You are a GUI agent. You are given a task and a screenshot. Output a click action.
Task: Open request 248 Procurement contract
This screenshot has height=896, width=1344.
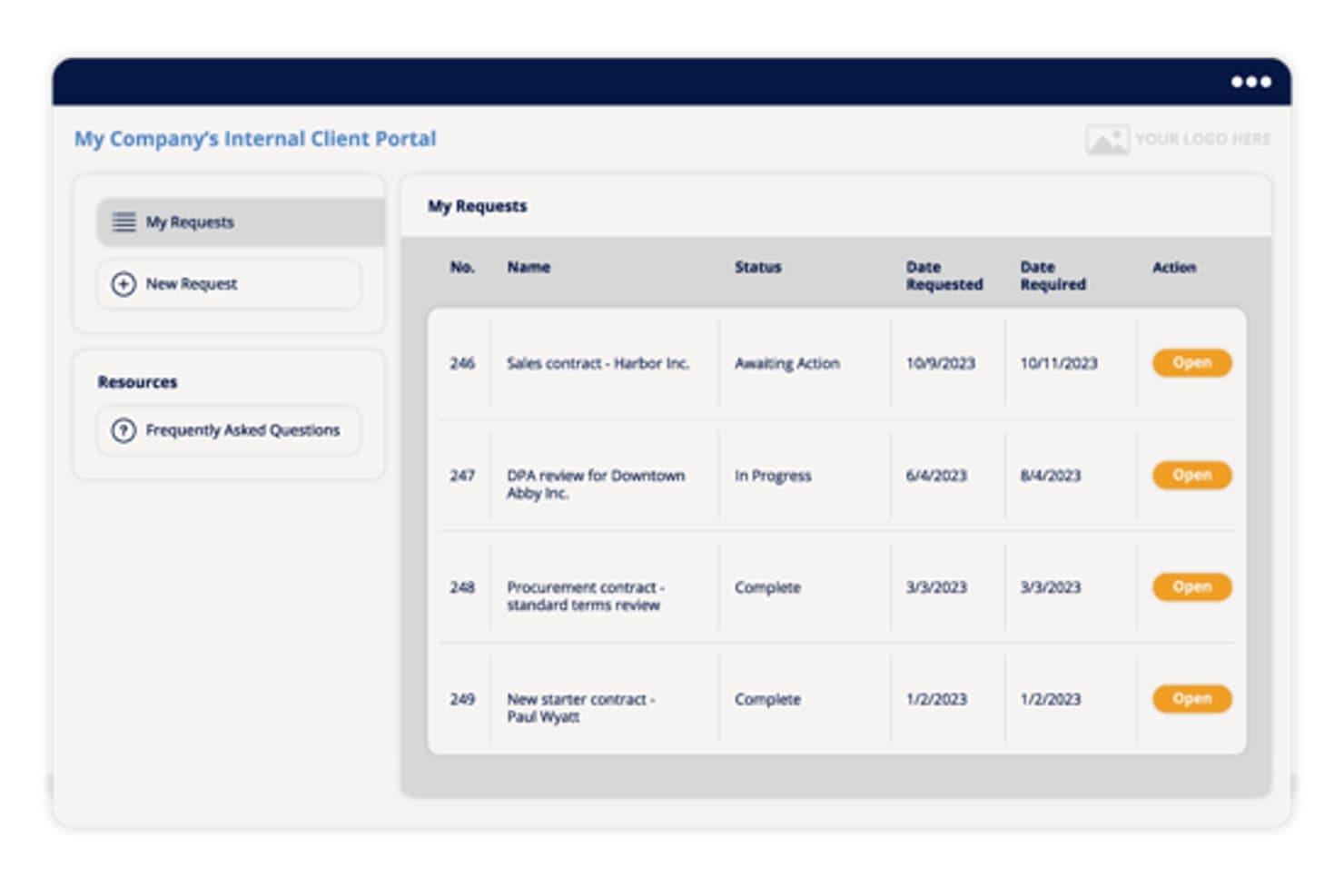pos(1191,586)
